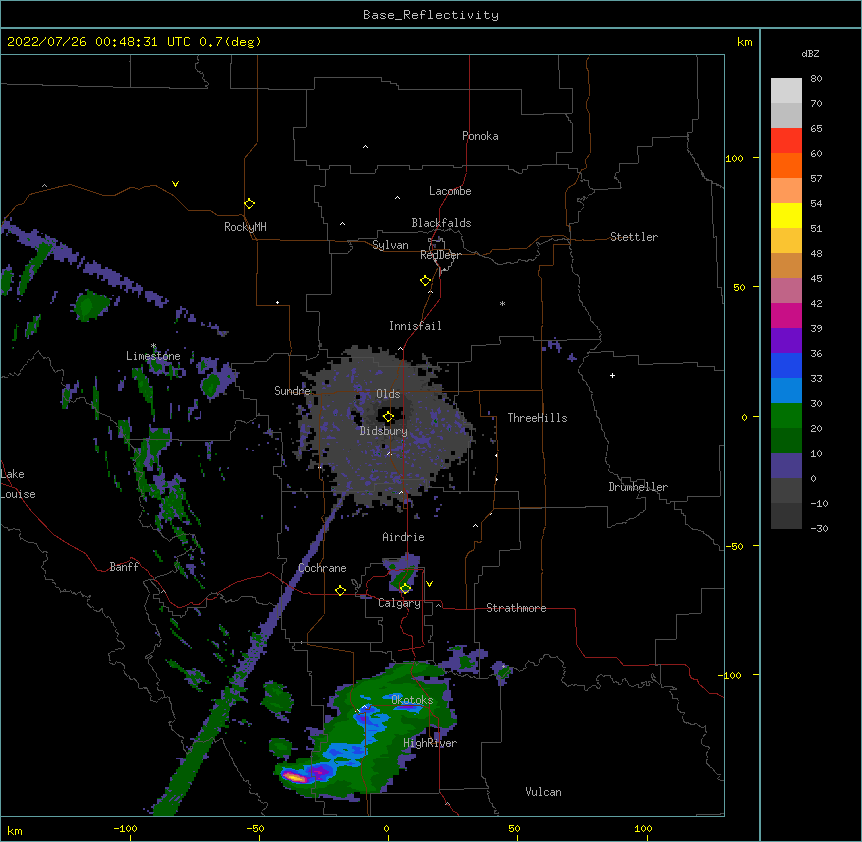This screenshot has height=842, width=862.
Task: Click the RedDeer city label
Action: (x=440, y=255)
